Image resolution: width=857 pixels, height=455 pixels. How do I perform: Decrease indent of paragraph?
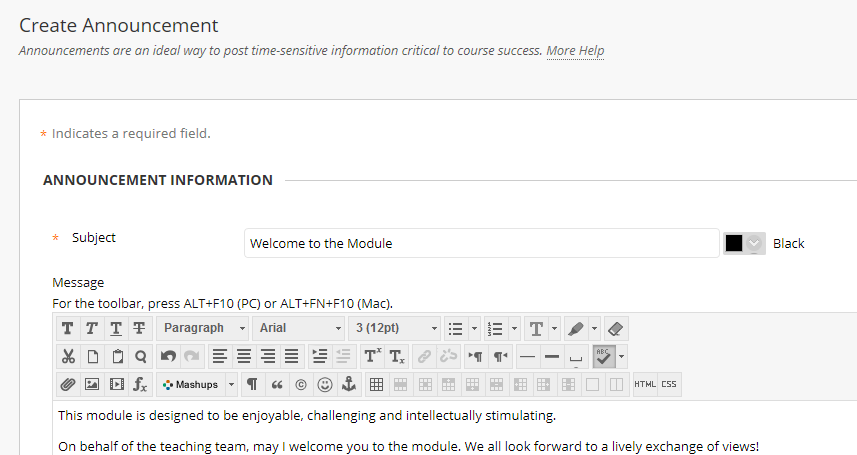click(344, 357)
